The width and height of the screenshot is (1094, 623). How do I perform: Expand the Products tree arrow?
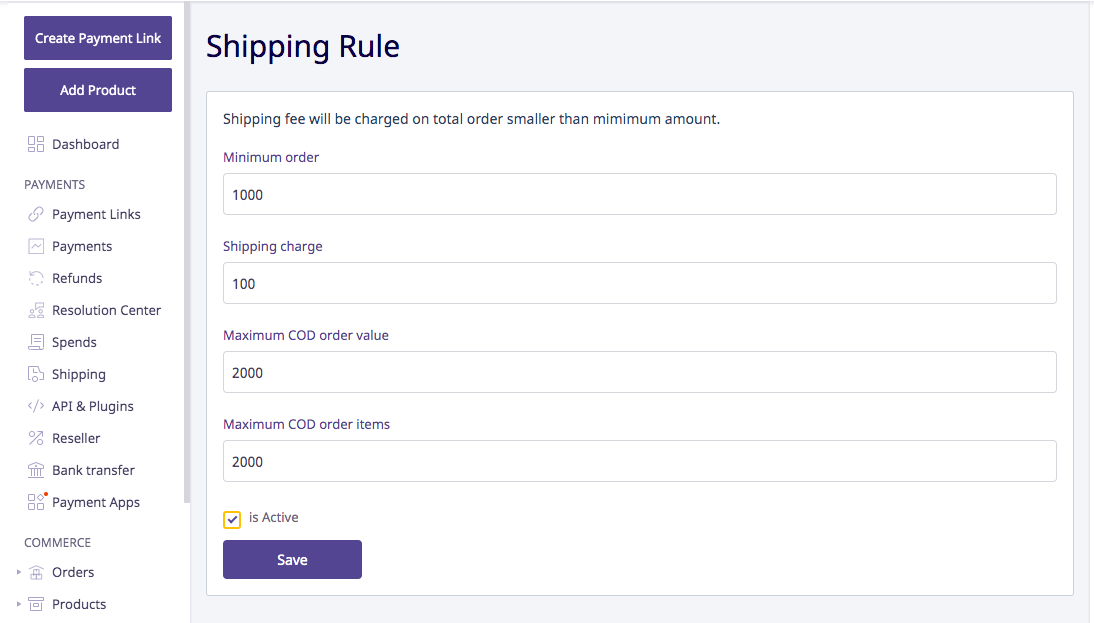coord(19,604)
